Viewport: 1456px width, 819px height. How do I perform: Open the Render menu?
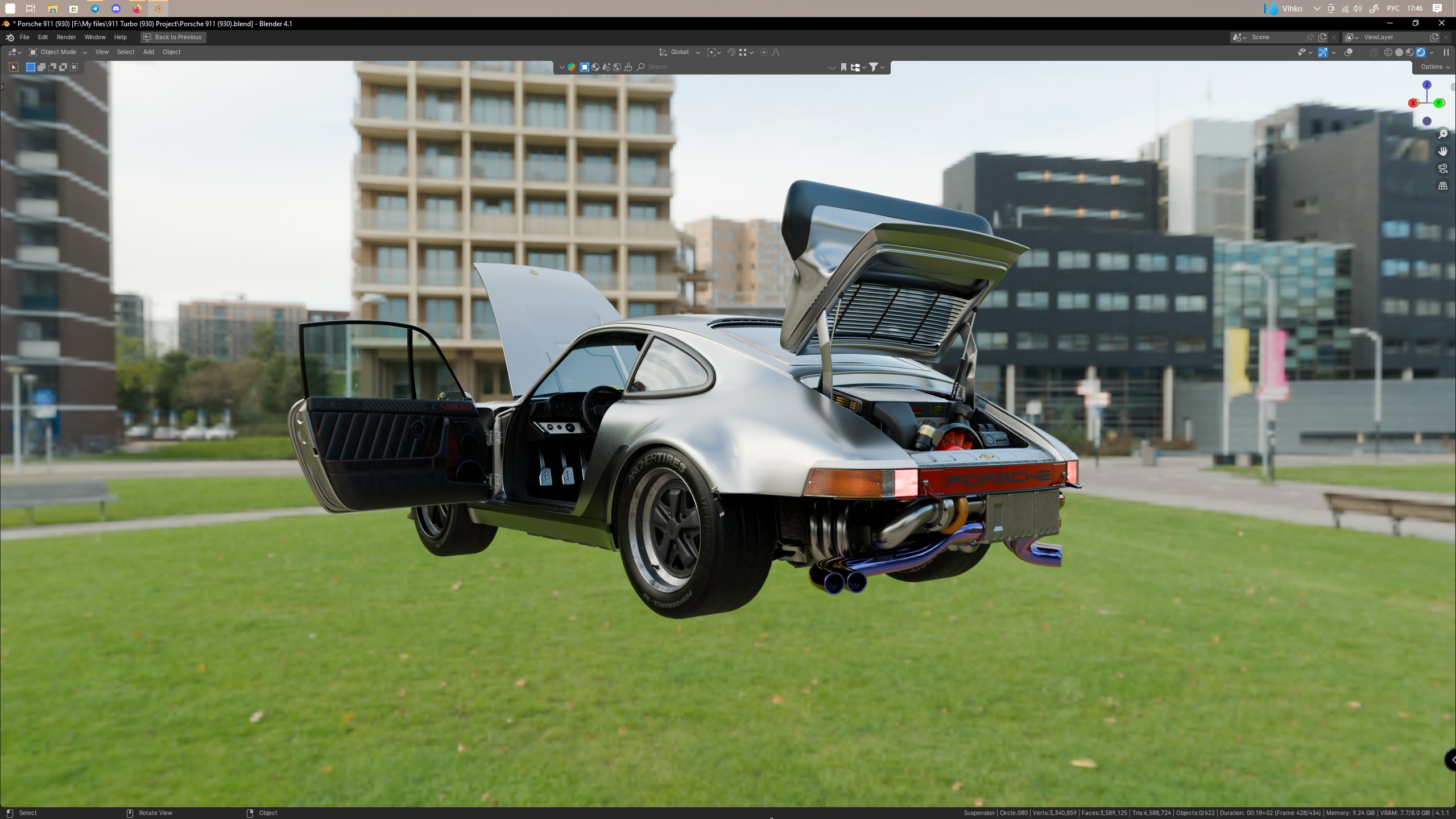66,37
